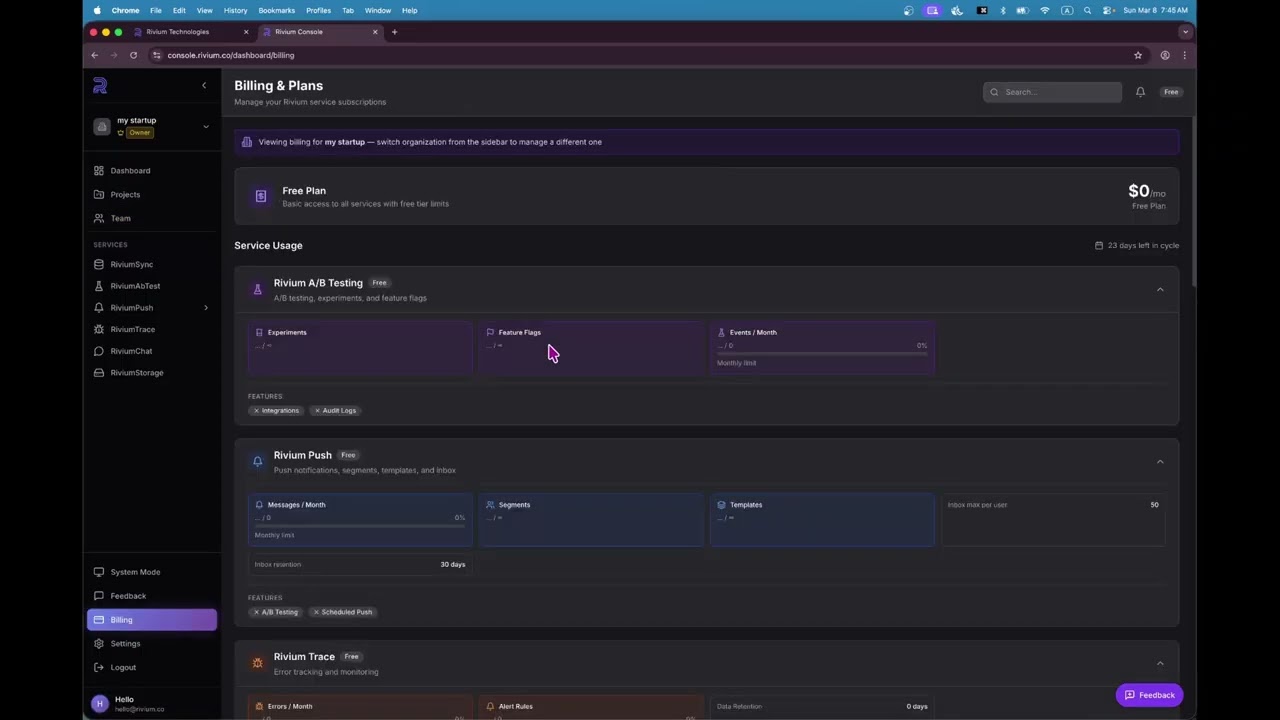Collapse the Rivium Push usage section
The width and height of the screenshot is (1280, 720).
tap(1160, 462)
